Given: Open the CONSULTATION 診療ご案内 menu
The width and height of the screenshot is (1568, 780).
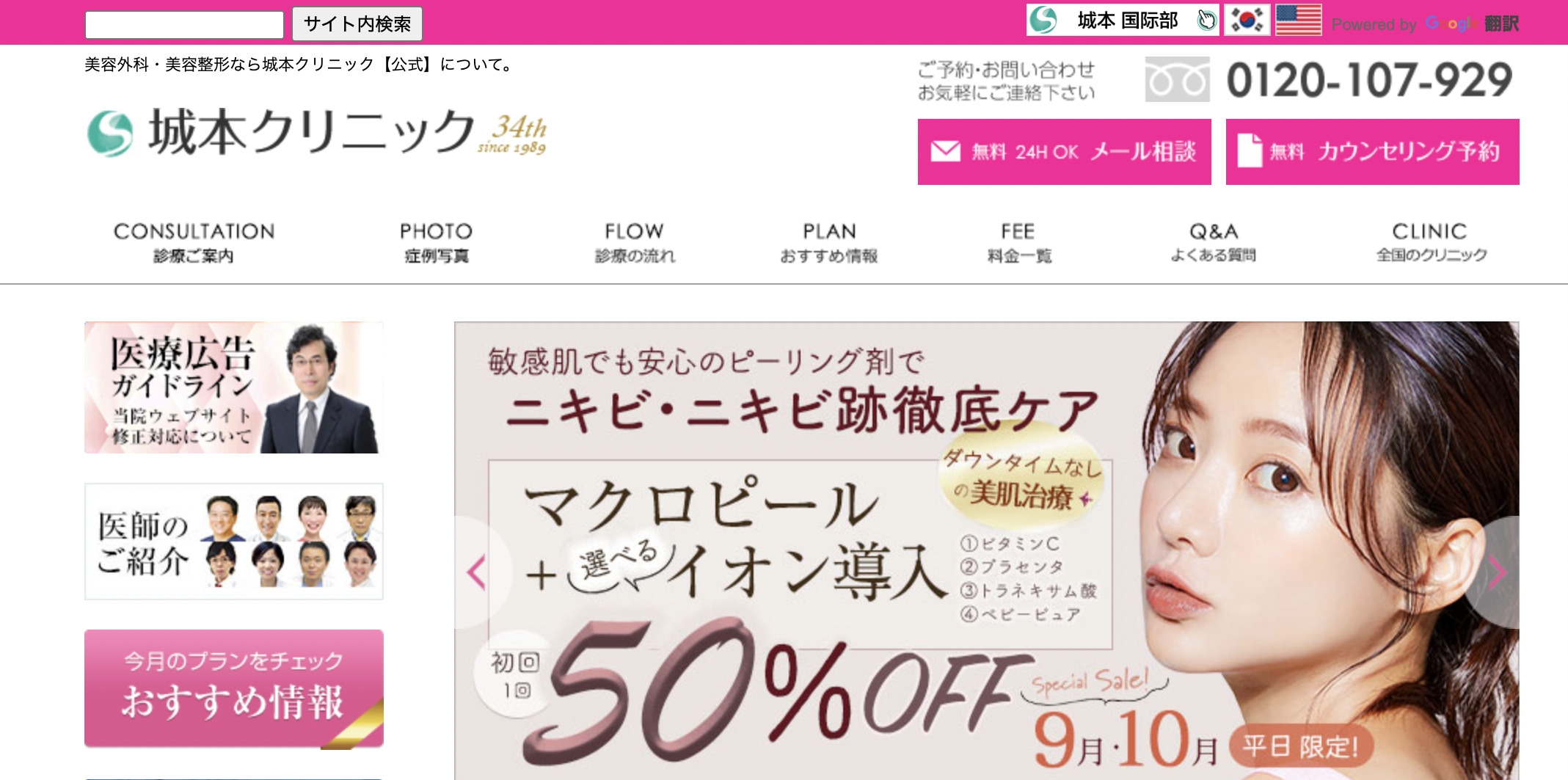Looking at the screenshot, I should point(194,243).
